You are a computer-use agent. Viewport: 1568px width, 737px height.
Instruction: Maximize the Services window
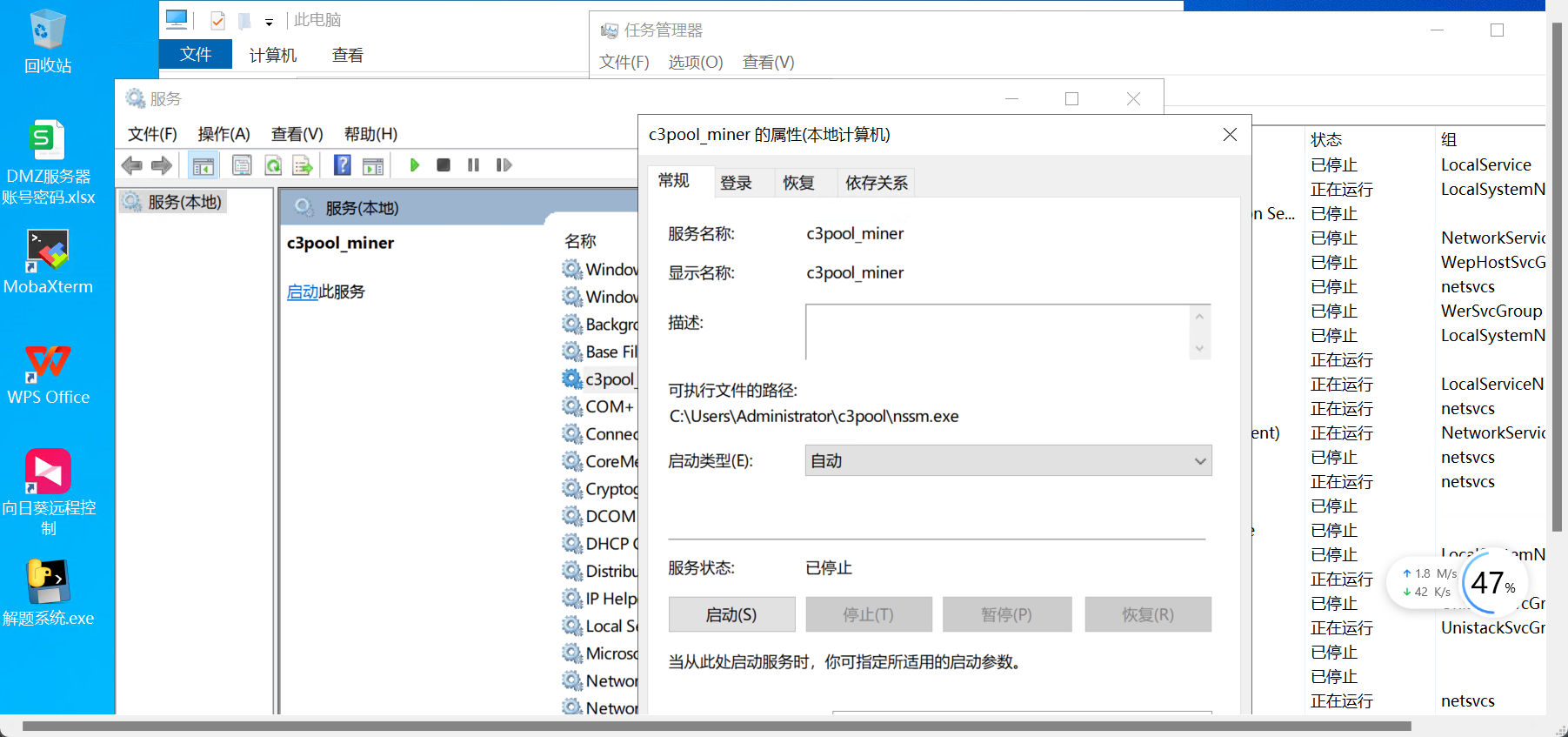pos(1071,99)
